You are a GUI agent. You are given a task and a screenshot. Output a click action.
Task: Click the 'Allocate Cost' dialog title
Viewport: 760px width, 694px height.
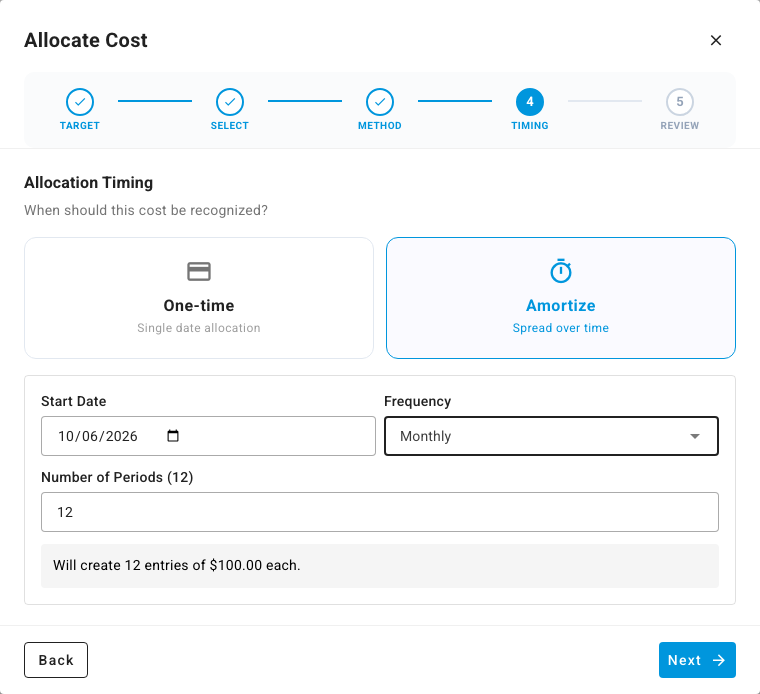[x=86, y=40]
